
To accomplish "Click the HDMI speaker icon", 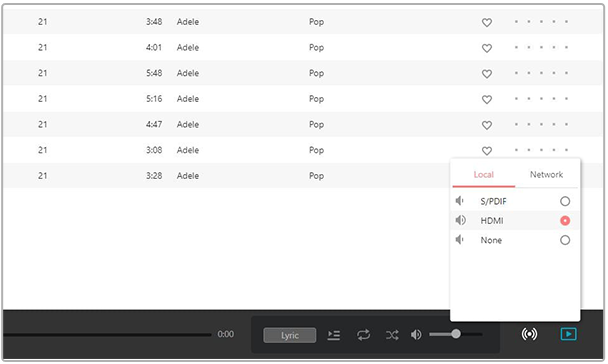I will 460,220.
